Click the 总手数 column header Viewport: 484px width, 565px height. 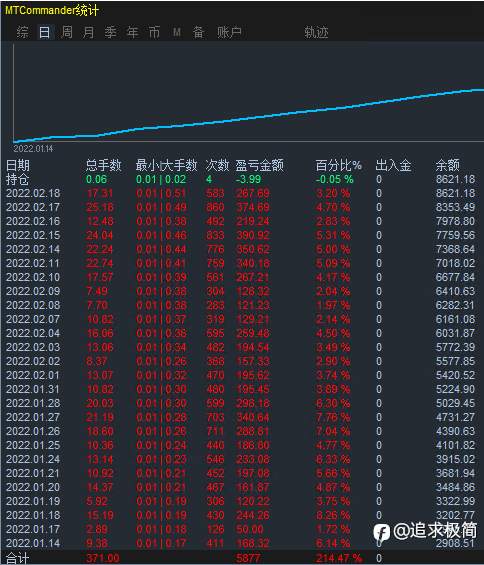tap(103, 165)
